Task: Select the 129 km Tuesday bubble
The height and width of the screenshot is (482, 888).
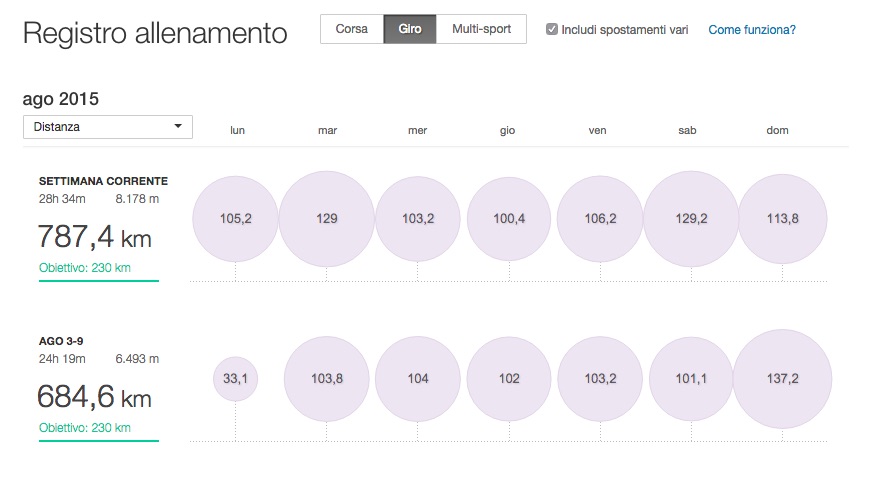Action: coord(327,219)
